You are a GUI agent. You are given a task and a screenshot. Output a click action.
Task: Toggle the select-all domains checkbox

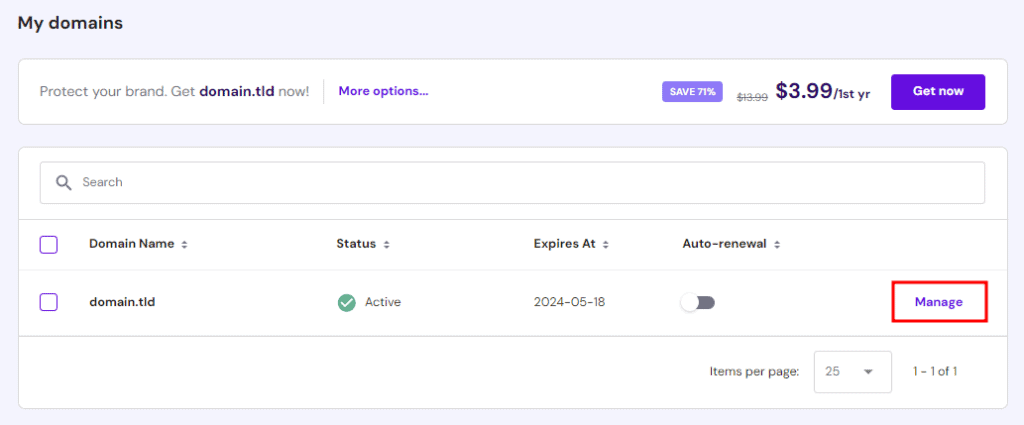(48, 244)
